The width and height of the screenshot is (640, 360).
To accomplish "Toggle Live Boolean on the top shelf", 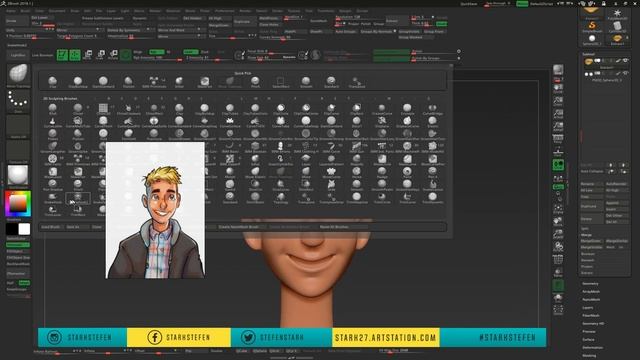I will [x=42, y=55].
